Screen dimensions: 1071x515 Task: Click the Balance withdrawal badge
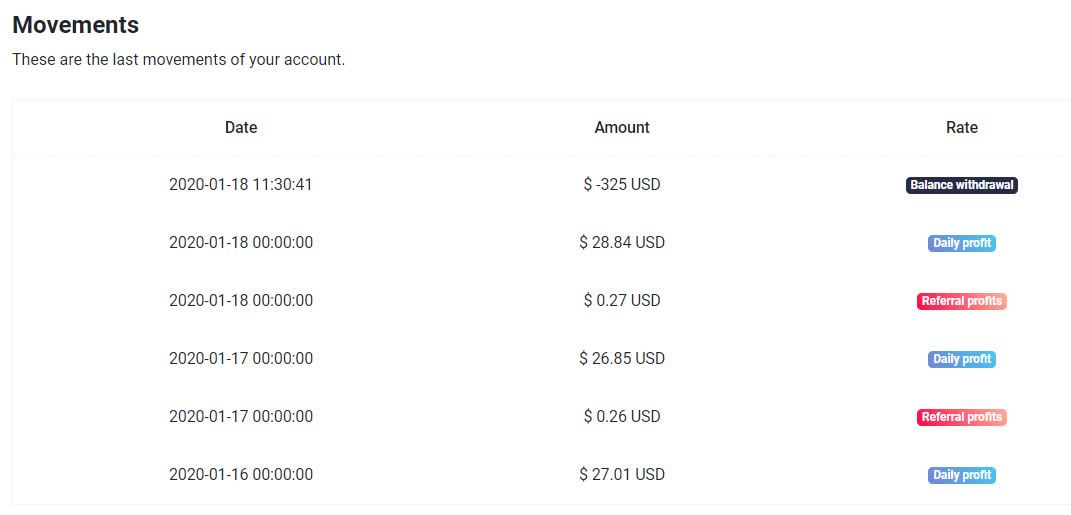[962, 185]
